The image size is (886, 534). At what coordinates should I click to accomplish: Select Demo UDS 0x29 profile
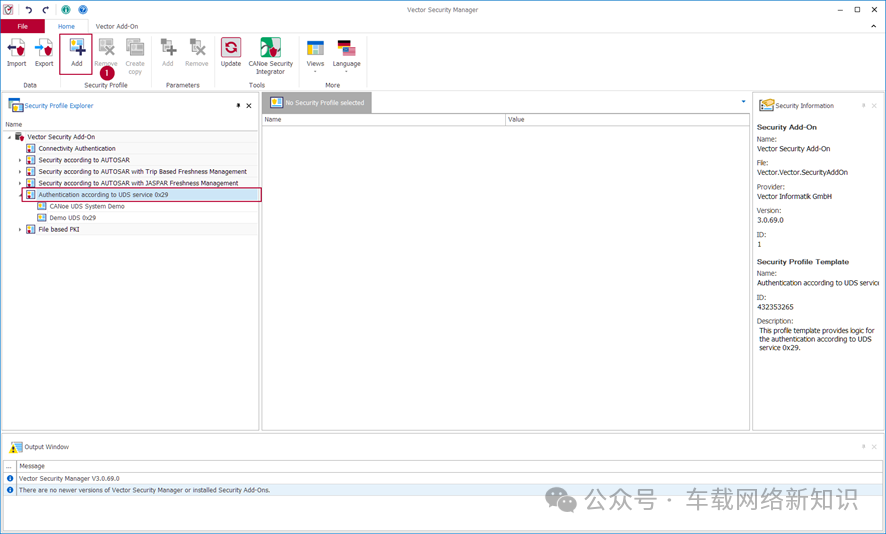tap(73, 218)
